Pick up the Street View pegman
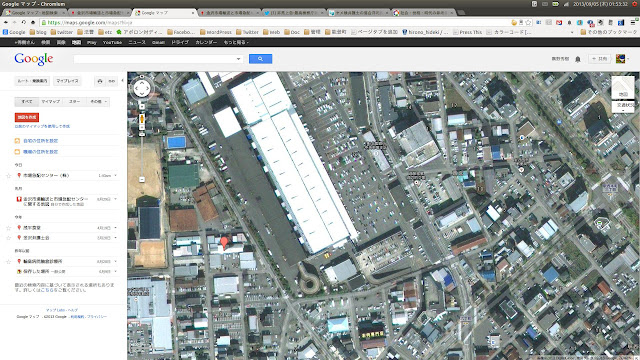640x360 pixels. pos(142,119)
